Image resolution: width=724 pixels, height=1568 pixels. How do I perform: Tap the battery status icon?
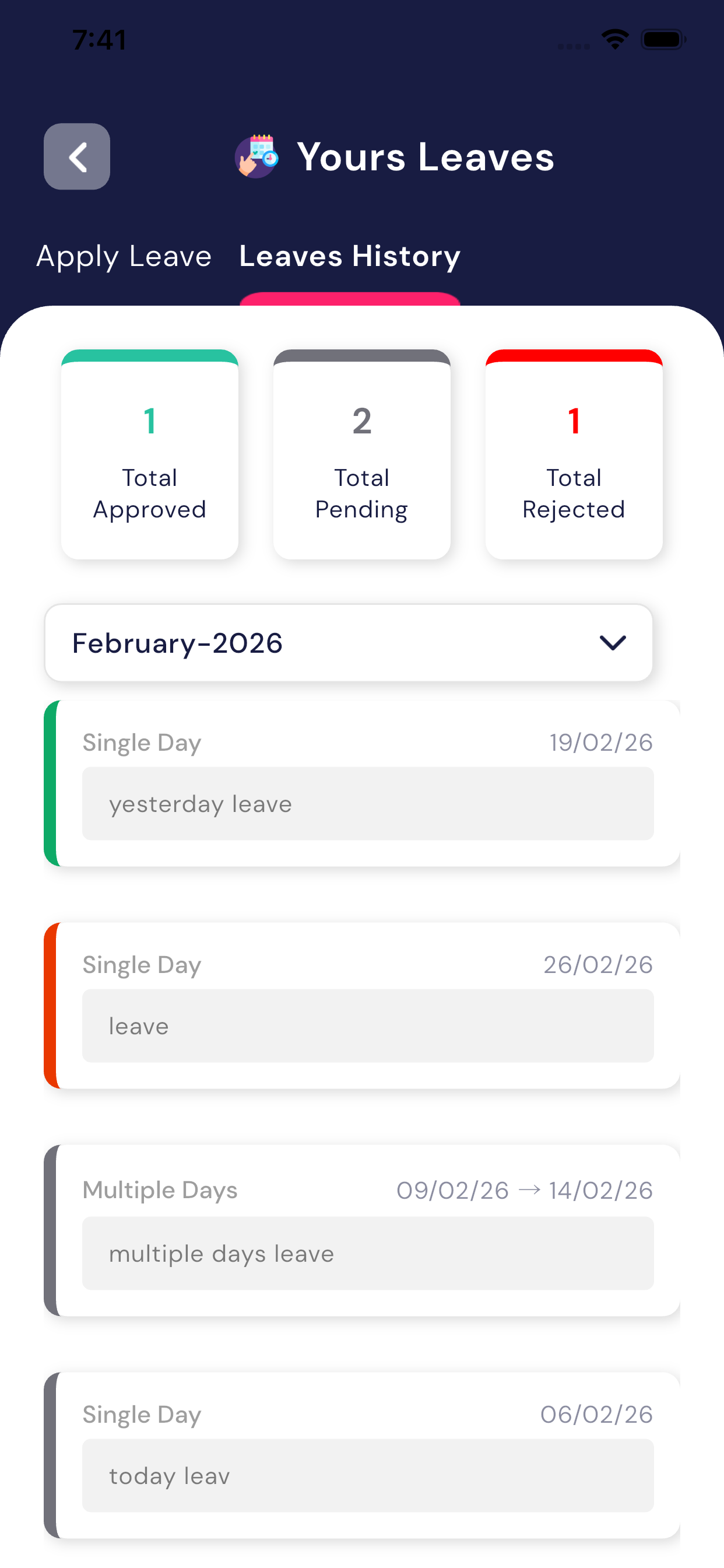(x=663, y=40)
